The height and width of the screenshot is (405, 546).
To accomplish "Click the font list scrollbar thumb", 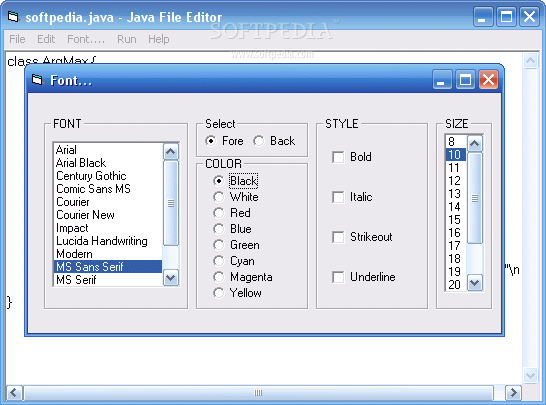I will click(171, 203).
